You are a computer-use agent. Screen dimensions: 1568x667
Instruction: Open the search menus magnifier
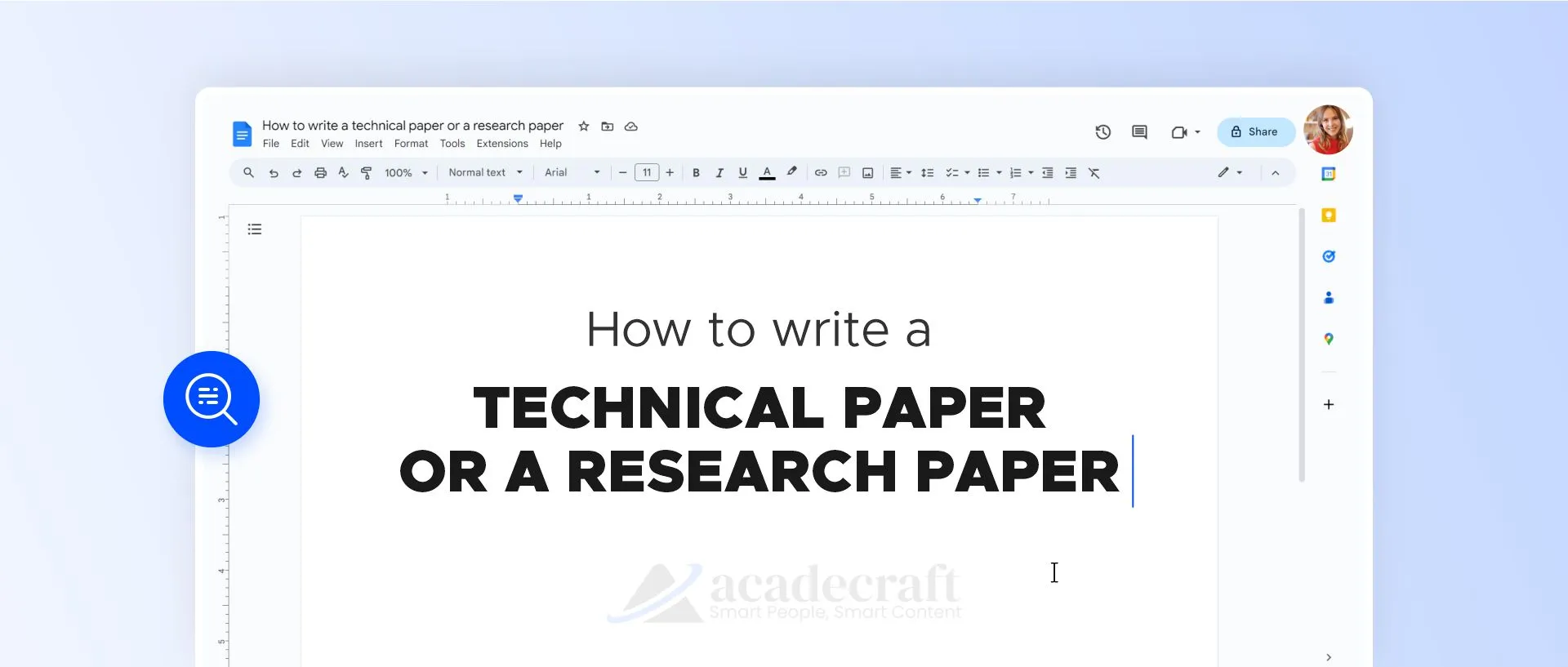coord(249,173)
